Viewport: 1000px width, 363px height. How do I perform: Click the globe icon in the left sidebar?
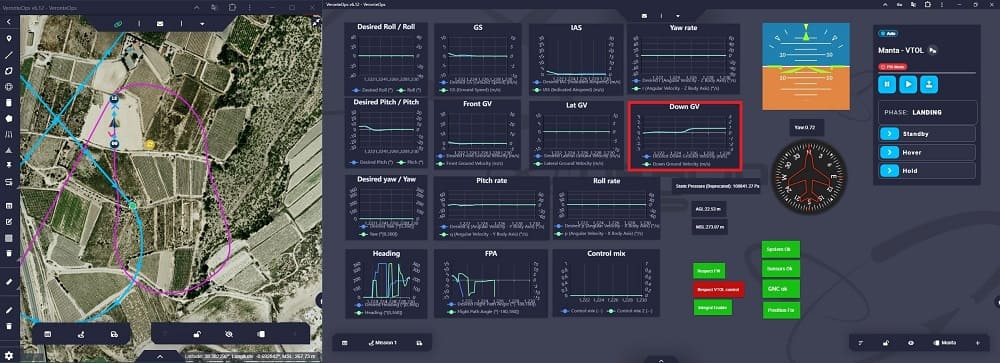point(9,87)
